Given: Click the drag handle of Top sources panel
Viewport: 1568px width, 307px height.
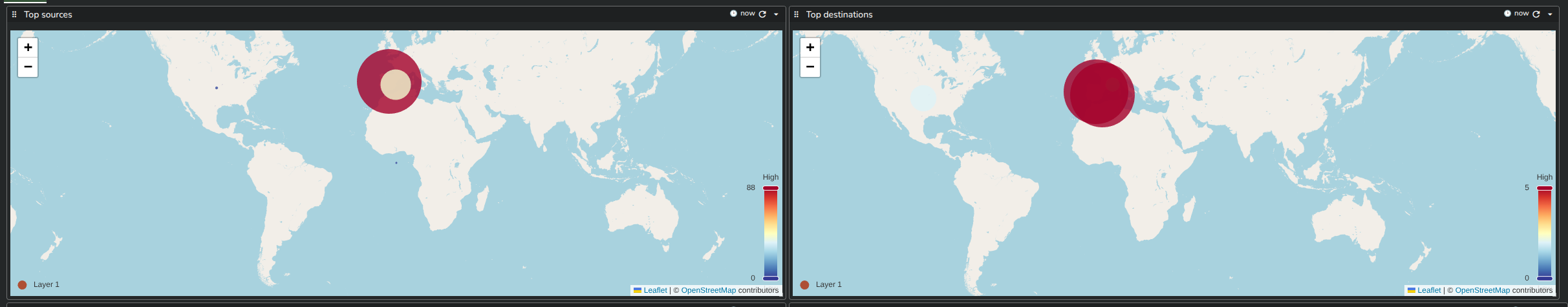Looking at the screenshot, I should click(x=14, y=14).
